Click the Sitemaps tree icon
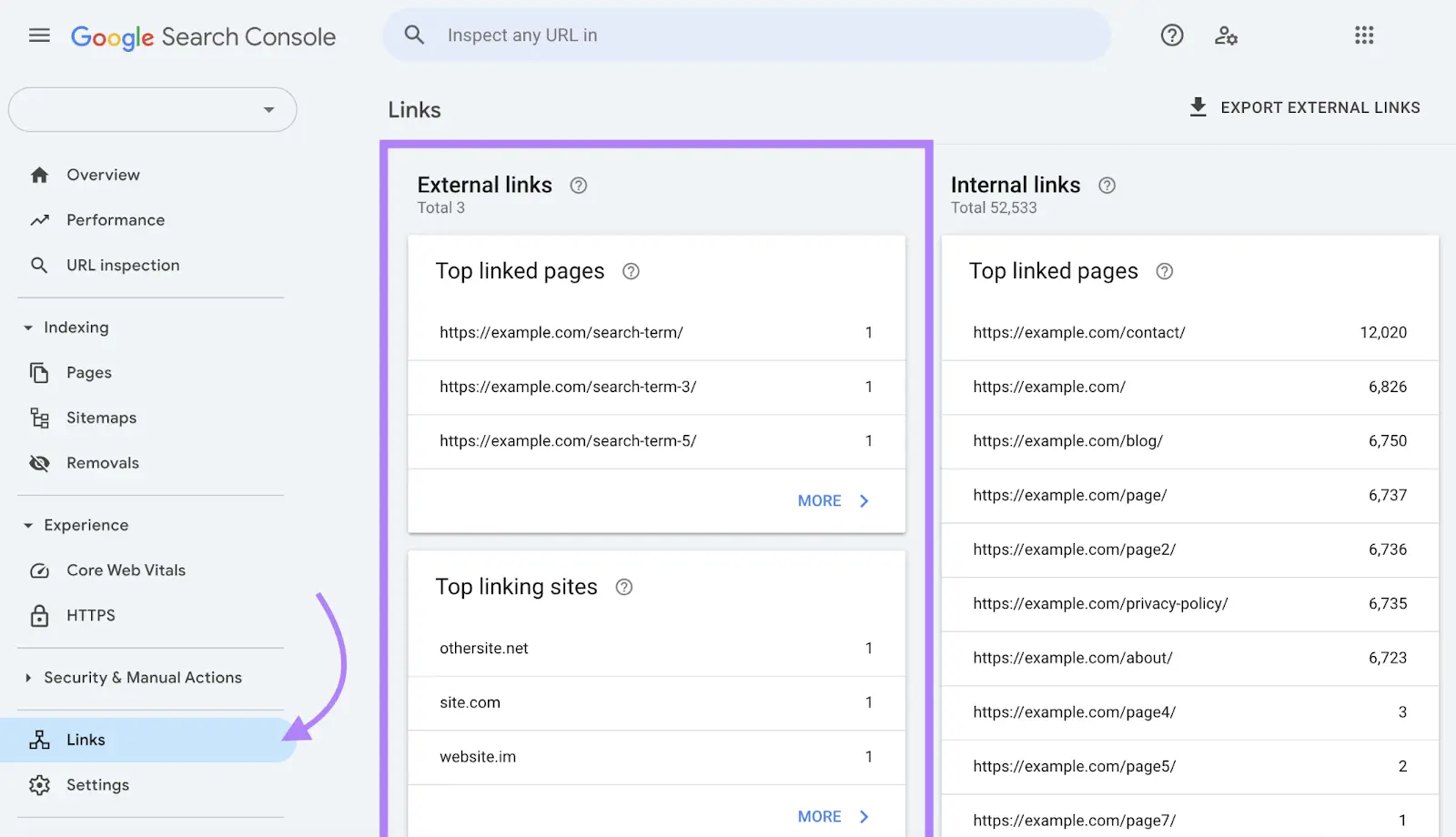 39,418
